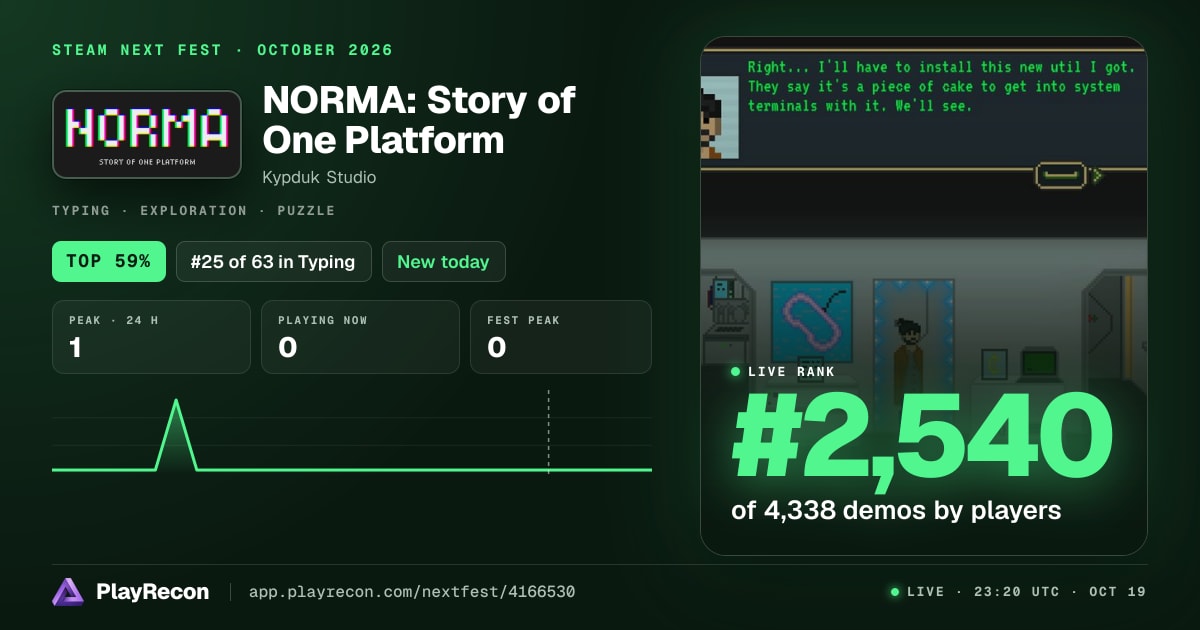Click the 'LIVE RANK' label
The width and height of the screenshot is (1200, 630).
pos(791,372)
